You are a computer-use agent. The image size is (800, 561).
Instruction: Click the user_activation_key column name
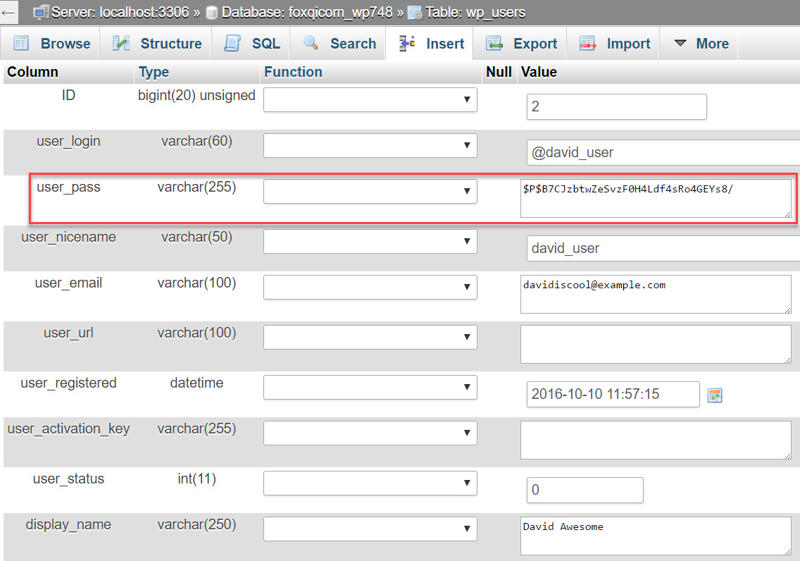click(68, 429)
